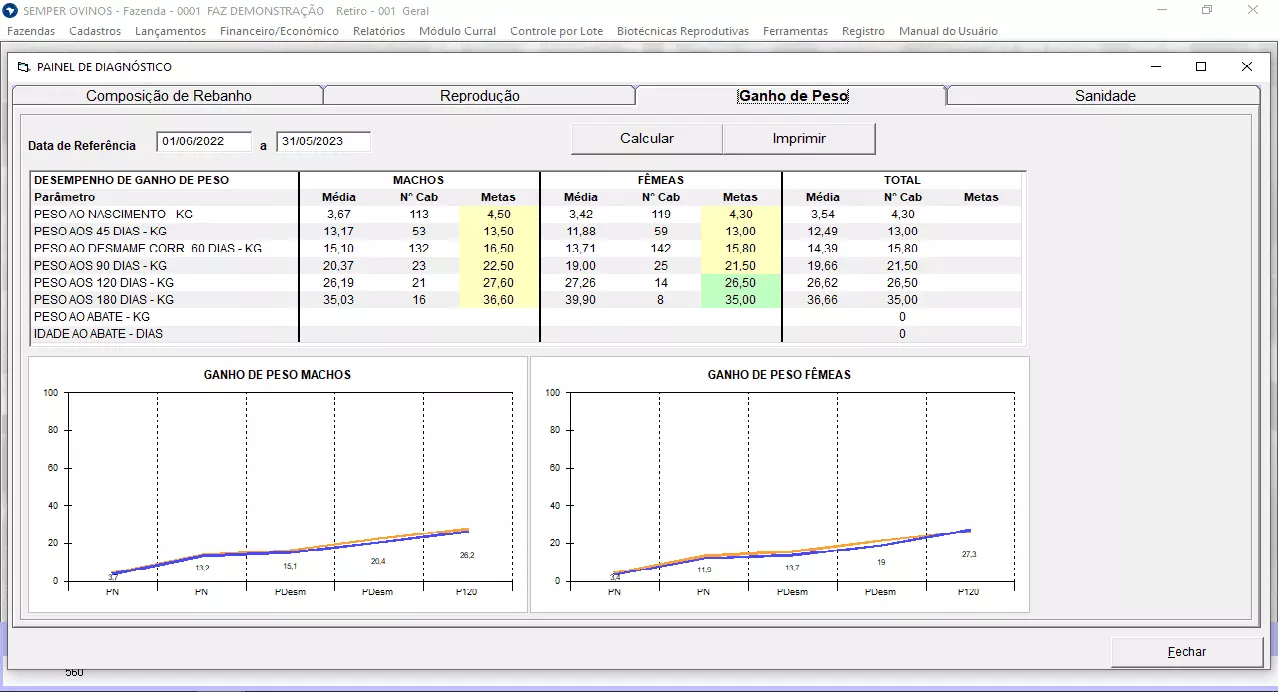The width and height of the screenshot is (1280, 692).
Task: Open the Biotécnicas Reprodutivas menu
Action: [682, 31]
